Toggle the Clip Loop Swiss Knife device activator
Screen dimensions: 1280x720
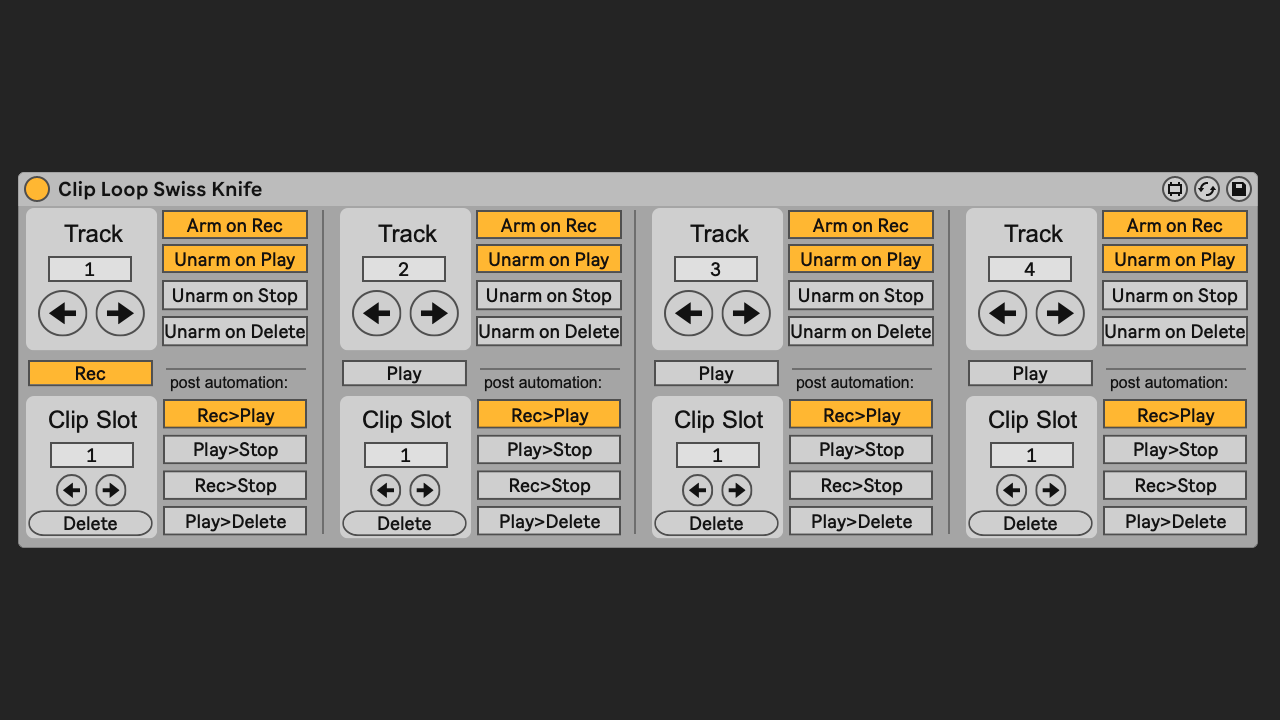[37, 189]
